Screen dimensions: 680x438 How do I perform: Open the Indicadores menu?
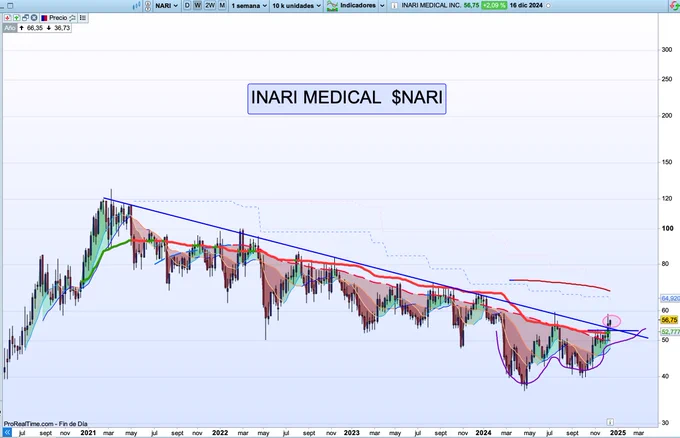[x=358, y=6]
